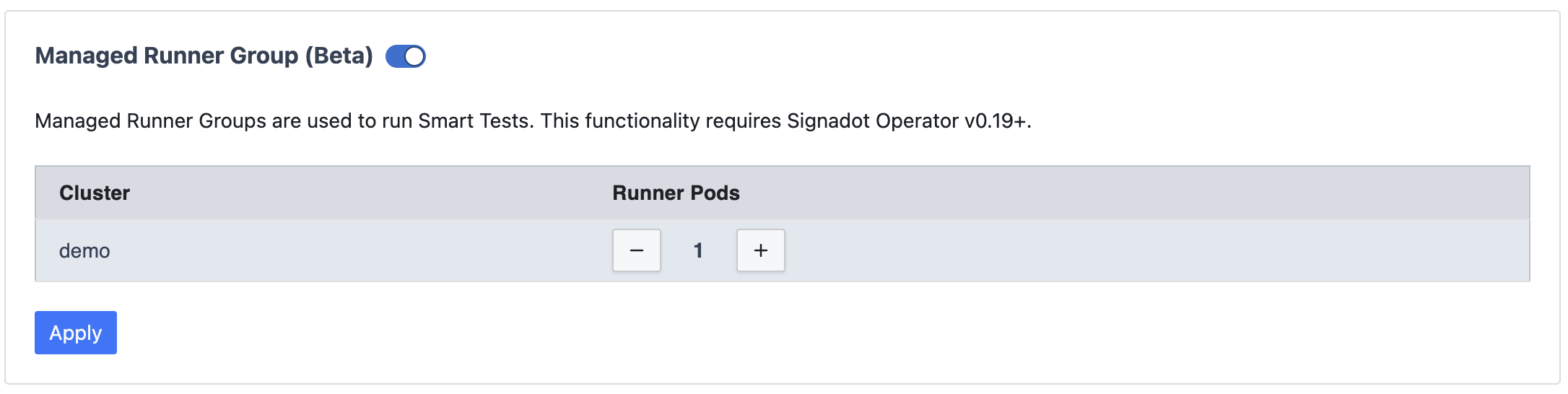Click the white knob of the toggle switch
The width and height of the screenshot is (1568, 394).
414,56
